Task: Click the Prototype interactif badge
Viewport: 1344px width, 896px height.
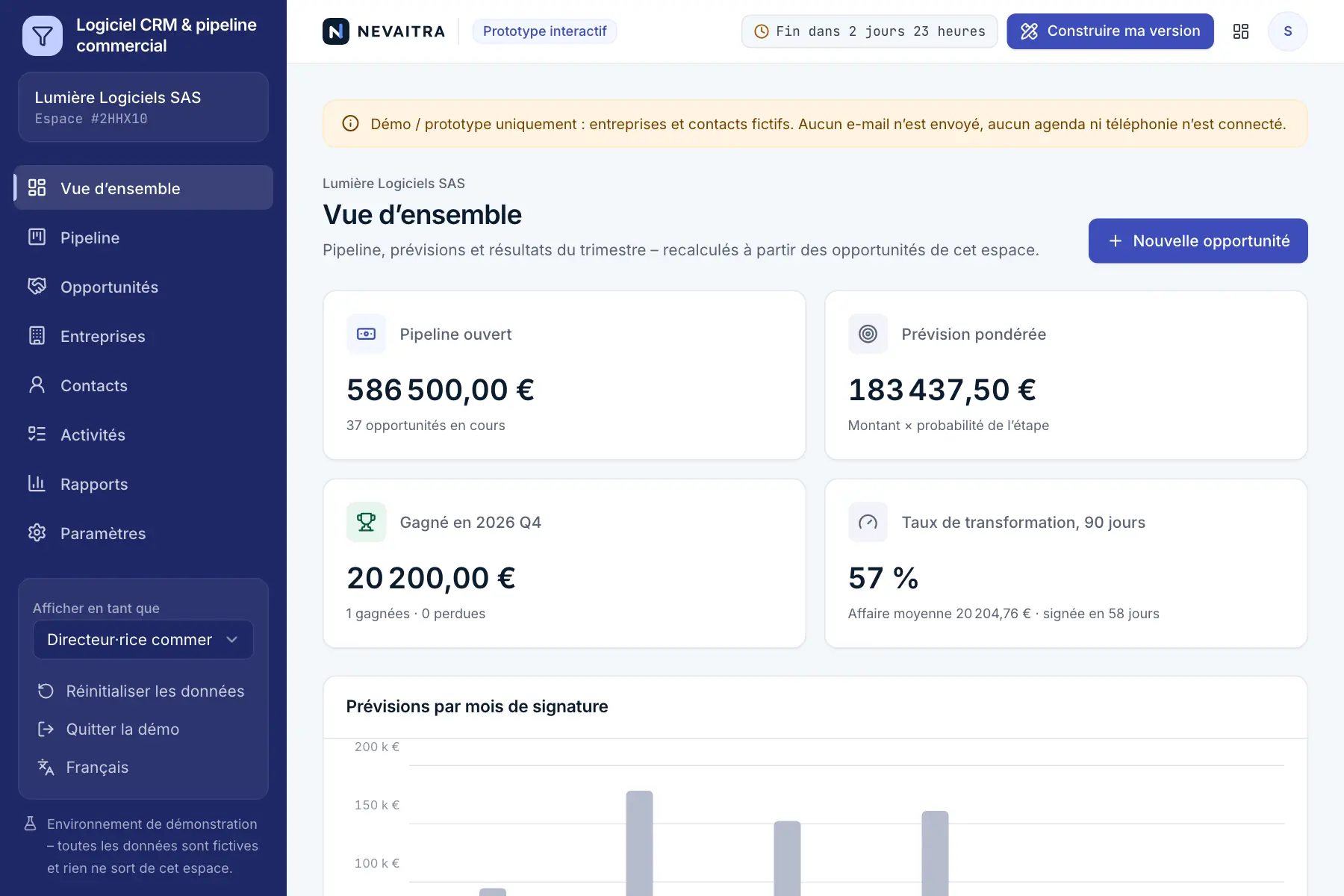Action: click(x=544, y=31)
